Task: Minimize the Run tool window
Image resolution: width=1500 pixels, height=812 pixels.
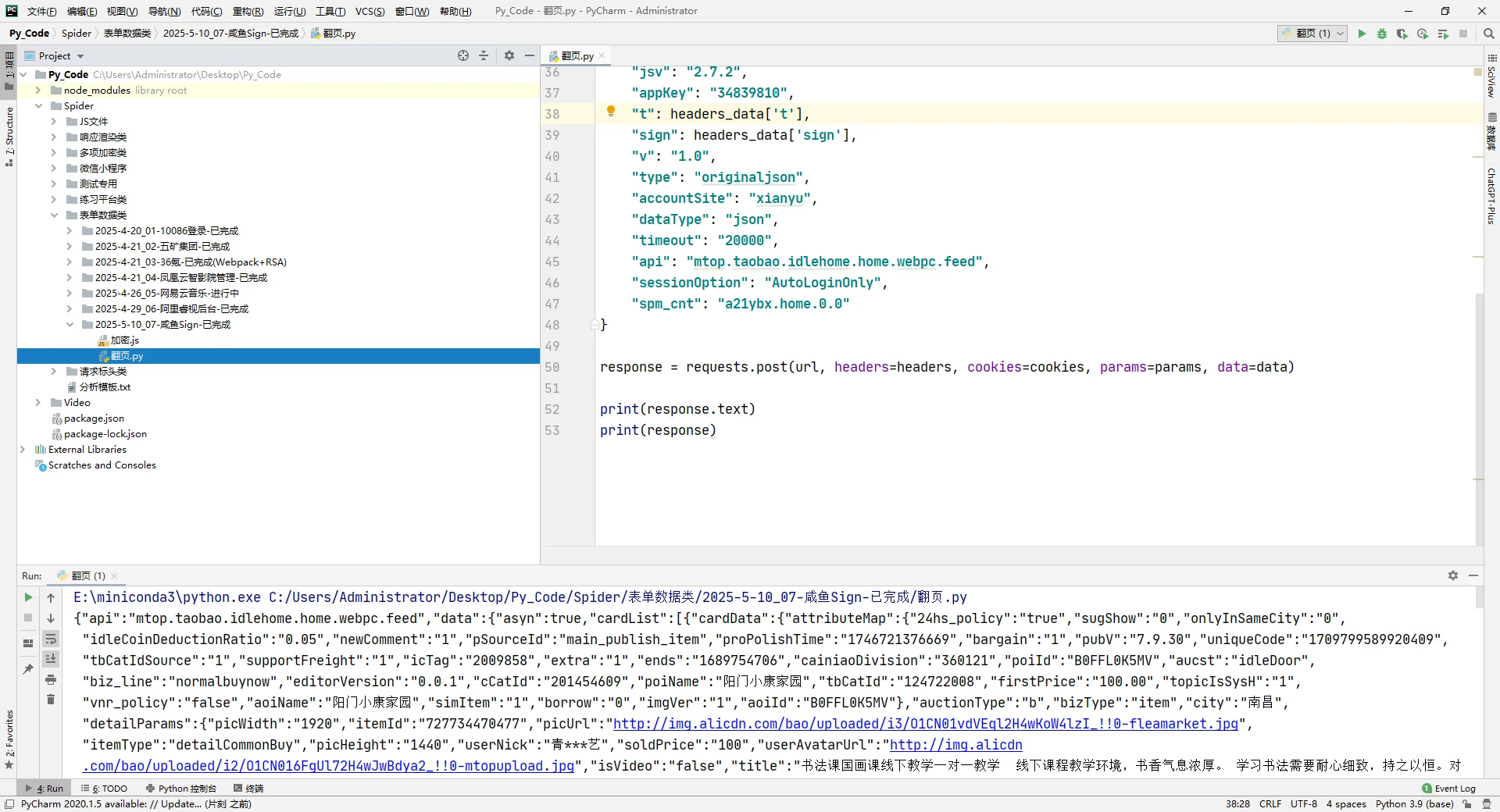Action: [1473, 575]
